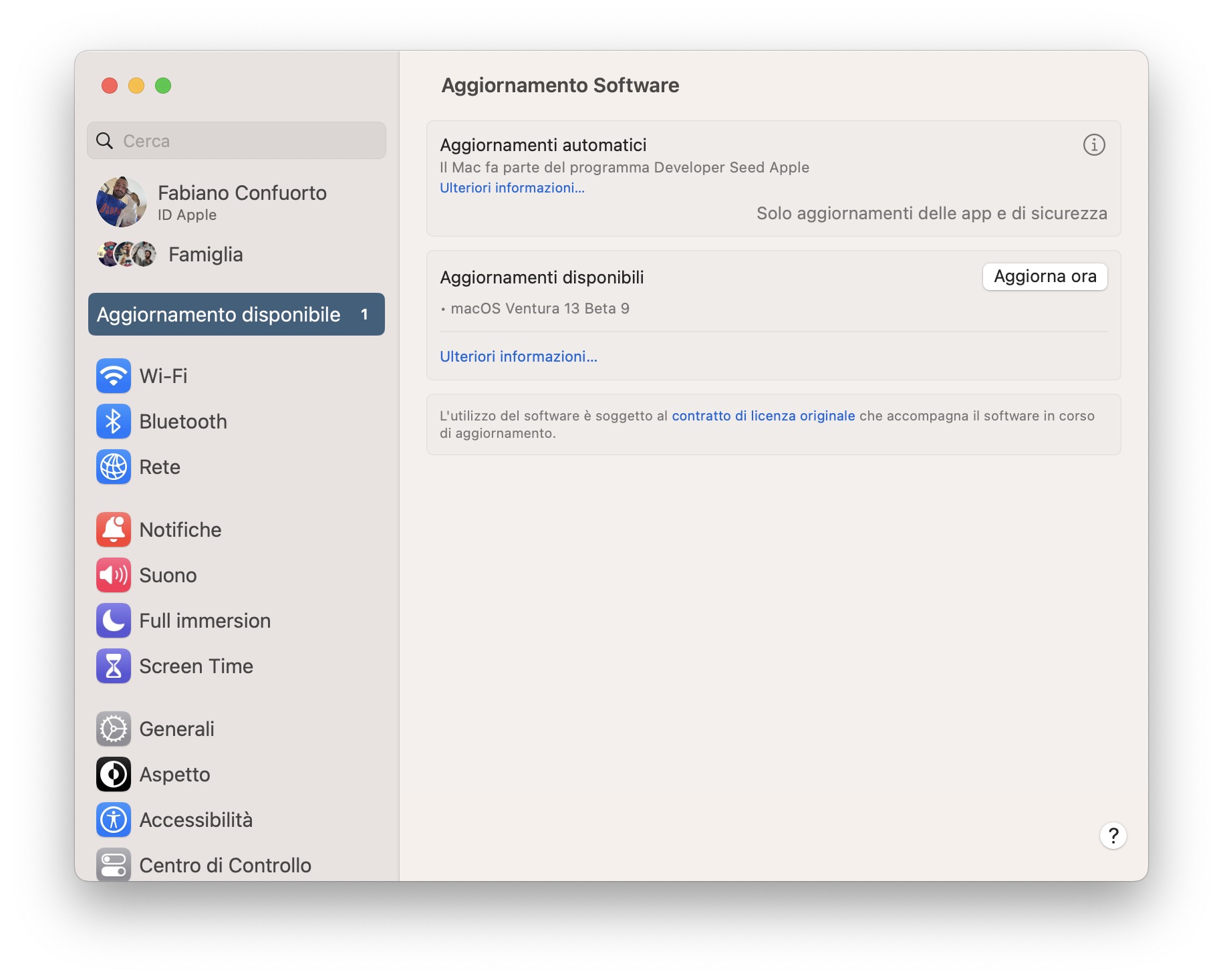Click Developer Seed Apple program description
1223x980 pixels.
(624, 168)
